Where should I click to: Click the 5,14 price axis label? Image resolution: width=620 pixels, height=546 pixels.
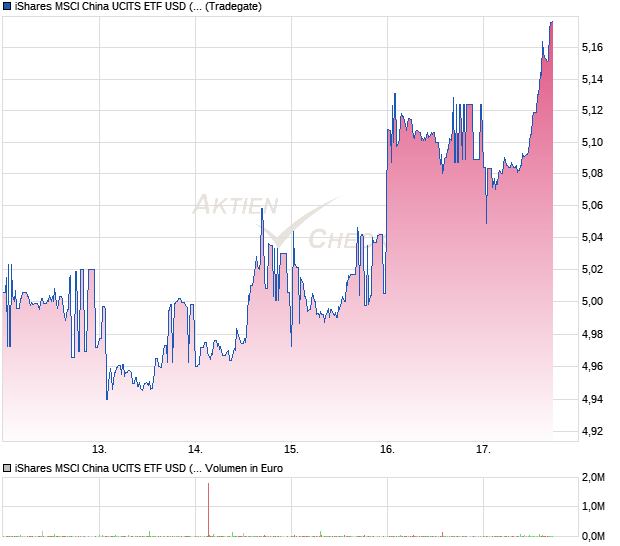click(x=592, y=79)
